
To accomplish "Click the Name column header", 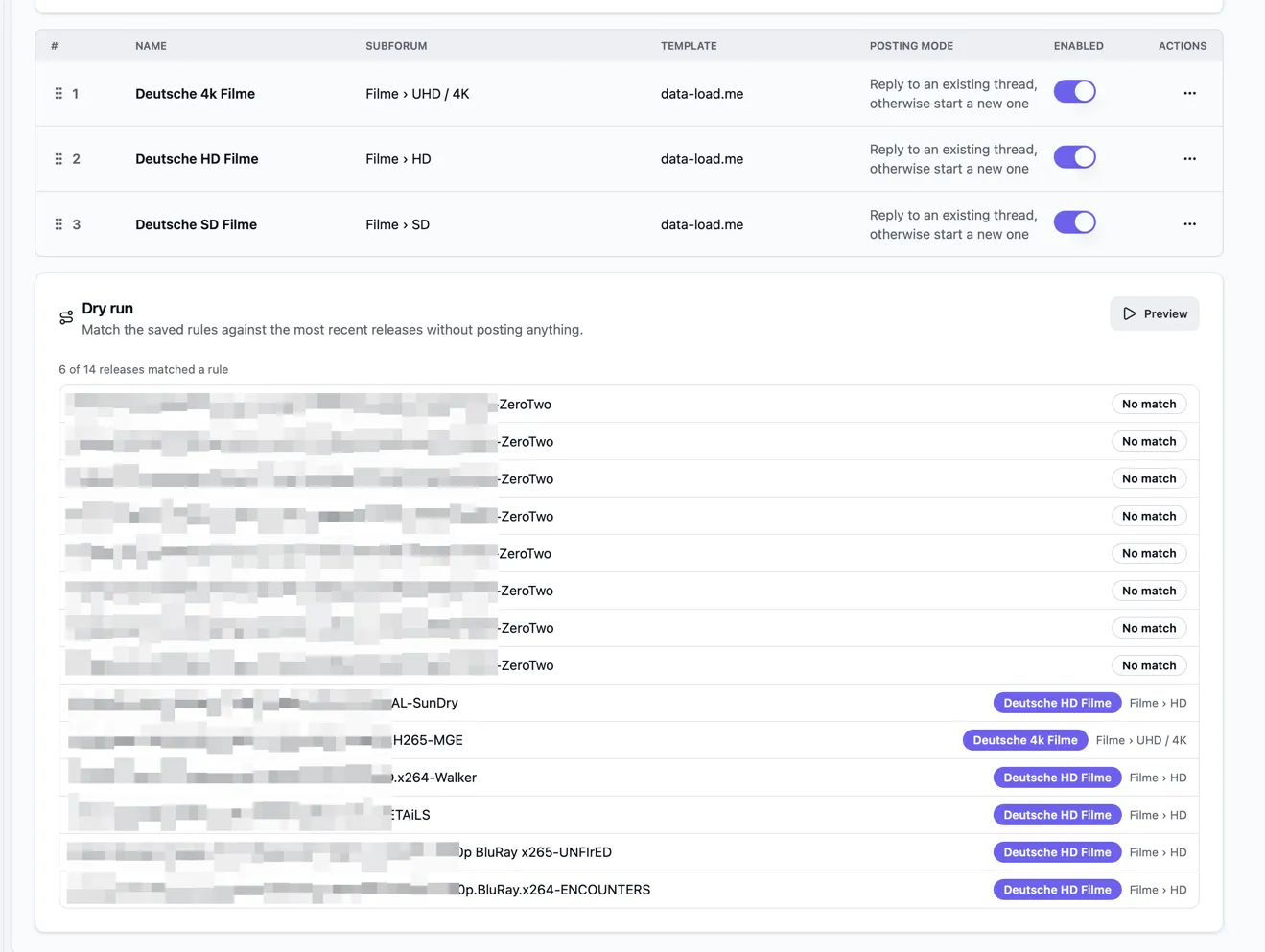I will (x=151, y=46).
